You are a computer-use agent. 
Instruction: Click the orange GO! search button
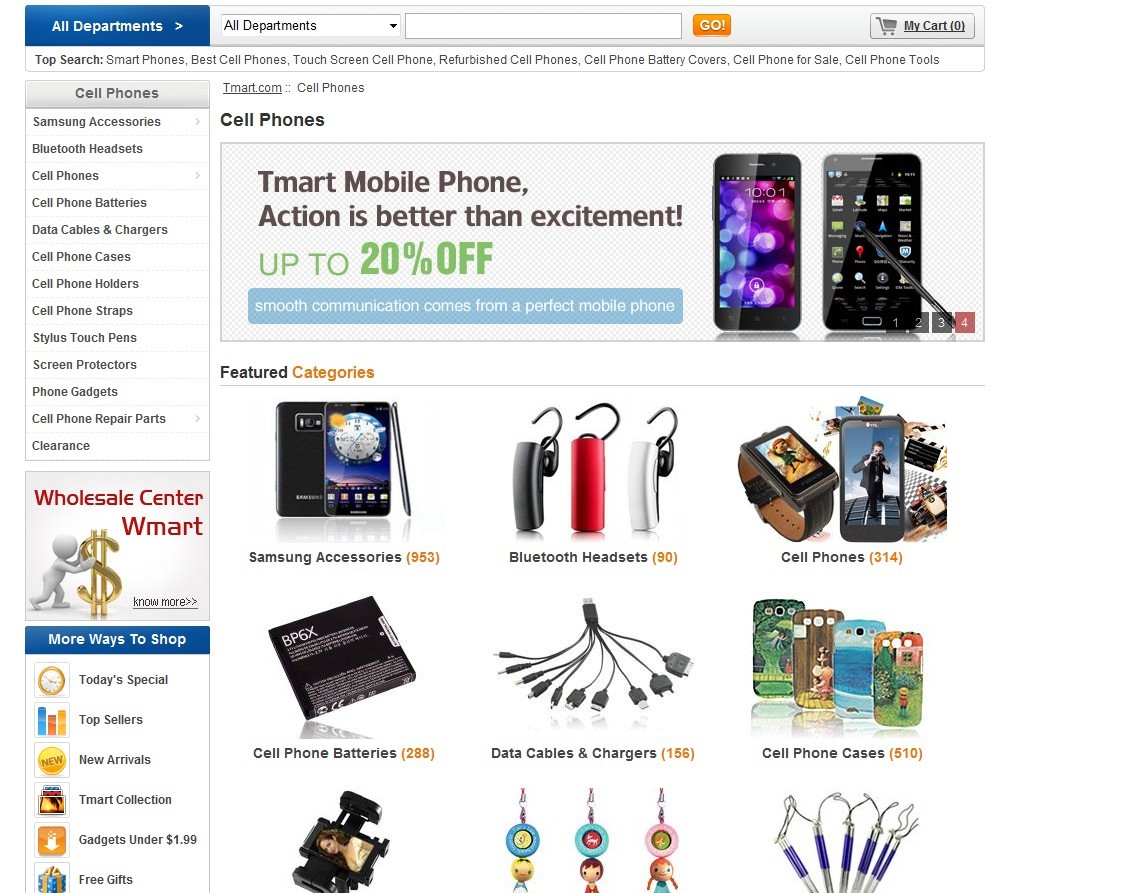tap(712, 25)
